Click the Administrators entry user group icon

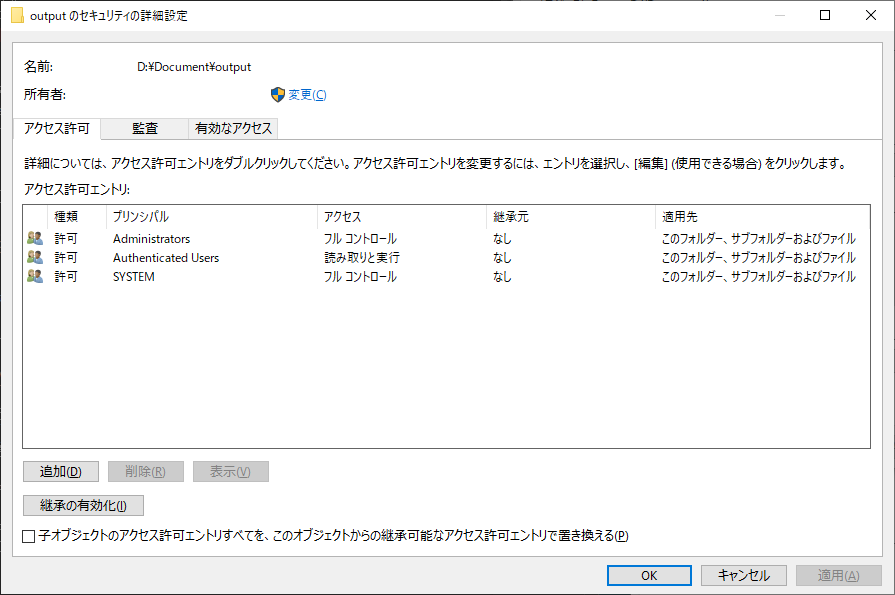(35, 239)
